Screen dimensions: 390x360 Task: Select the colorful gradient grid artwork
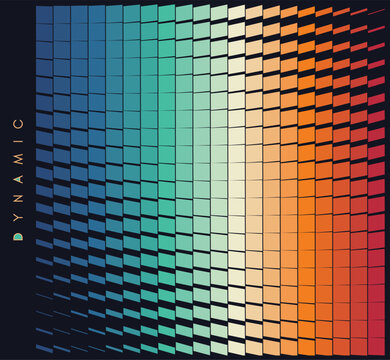pyautogui.click(x=210, y=180)
